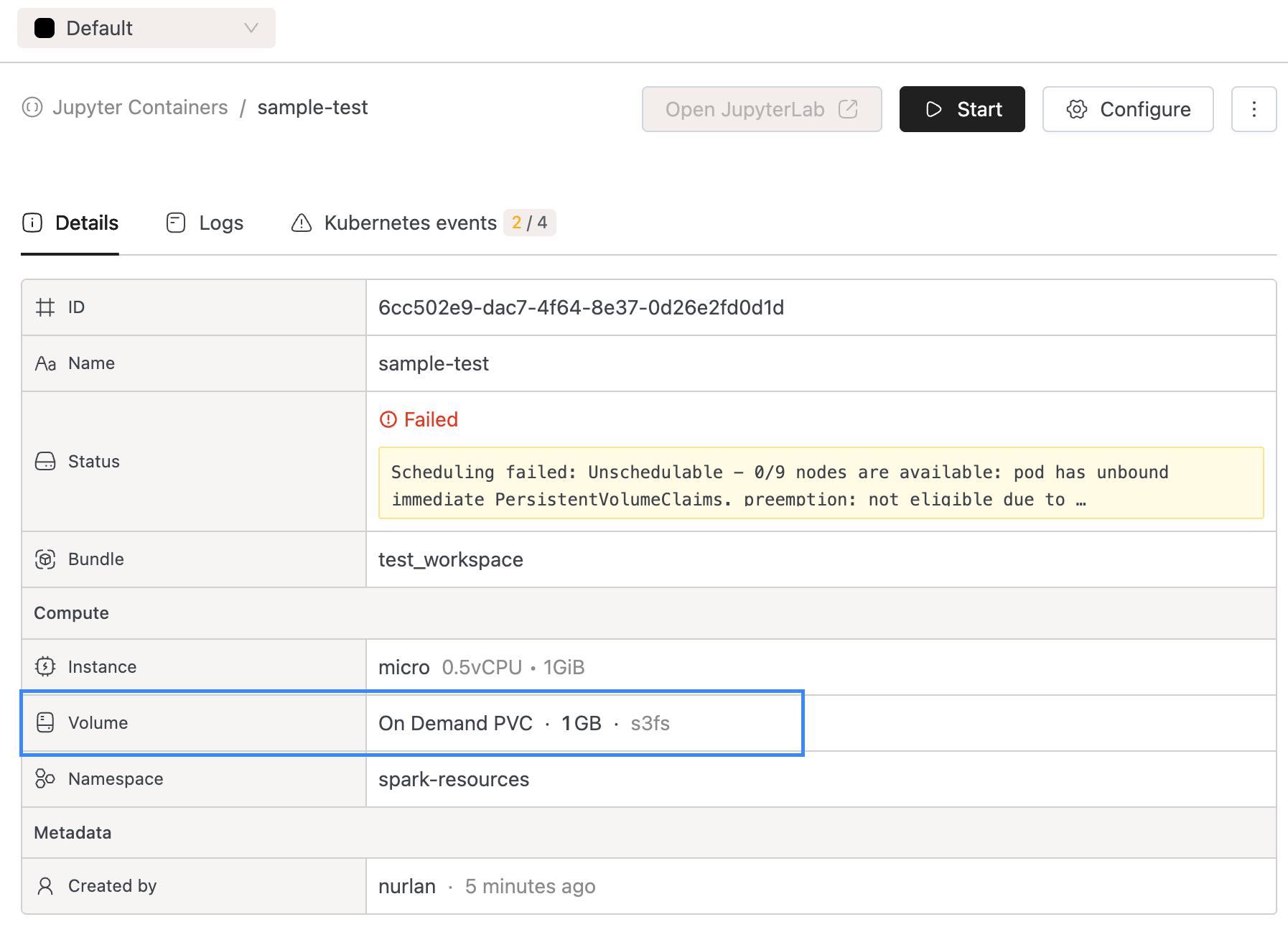This screenshot has width=1288, height=932.
Task: Click the Jupyter Containers breadcrumb icon
Action: [x=32, y=108]
